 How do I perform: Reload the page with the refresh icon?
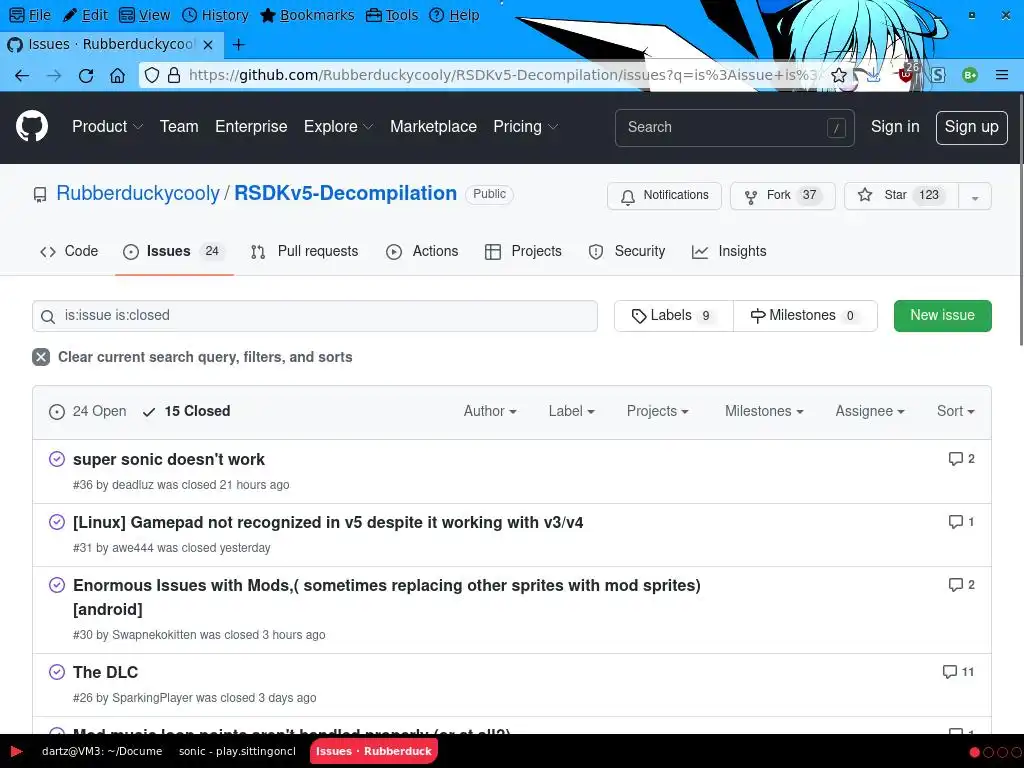86,76
